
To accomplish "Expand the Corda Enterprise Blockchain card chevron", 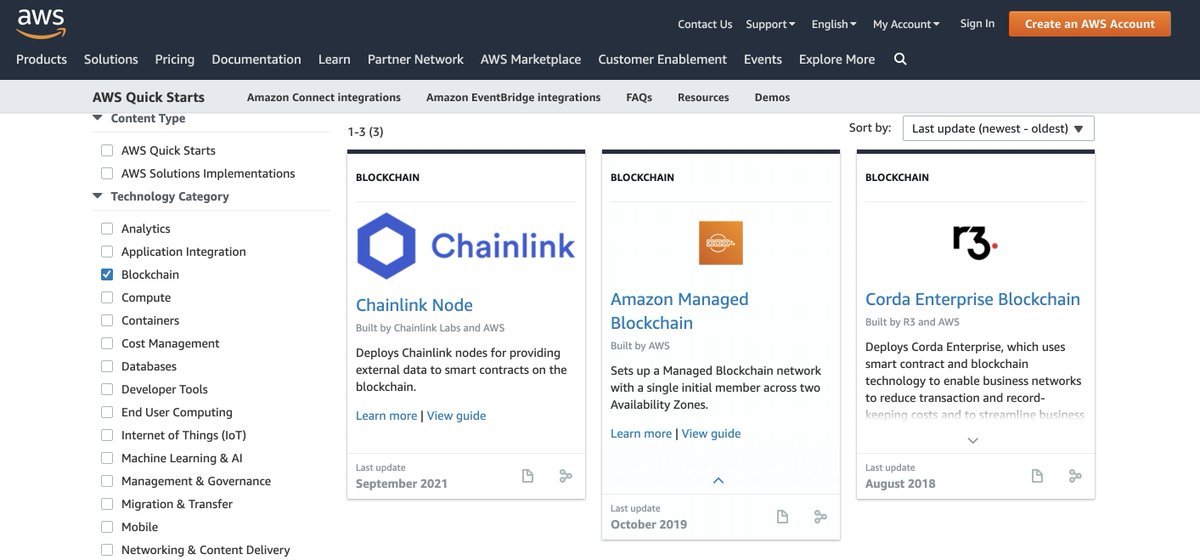I will pyautogui.click(x=973, y=440).
